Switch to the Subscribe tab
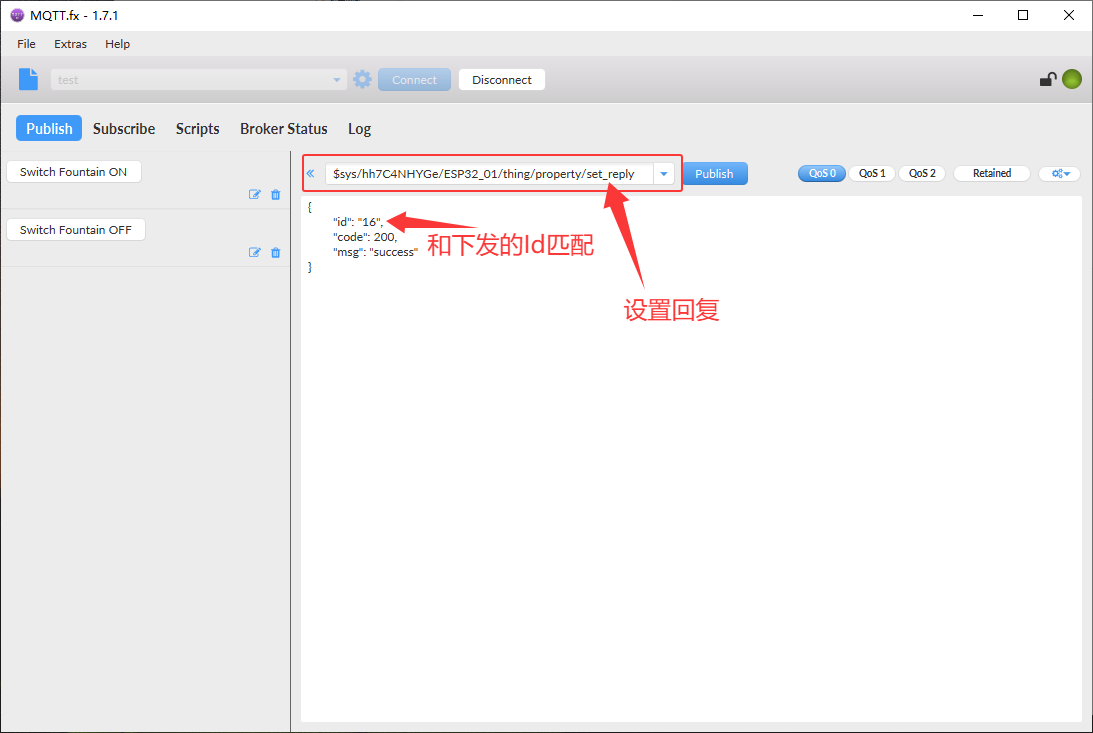1093x733 pixels. coord(124,129)
